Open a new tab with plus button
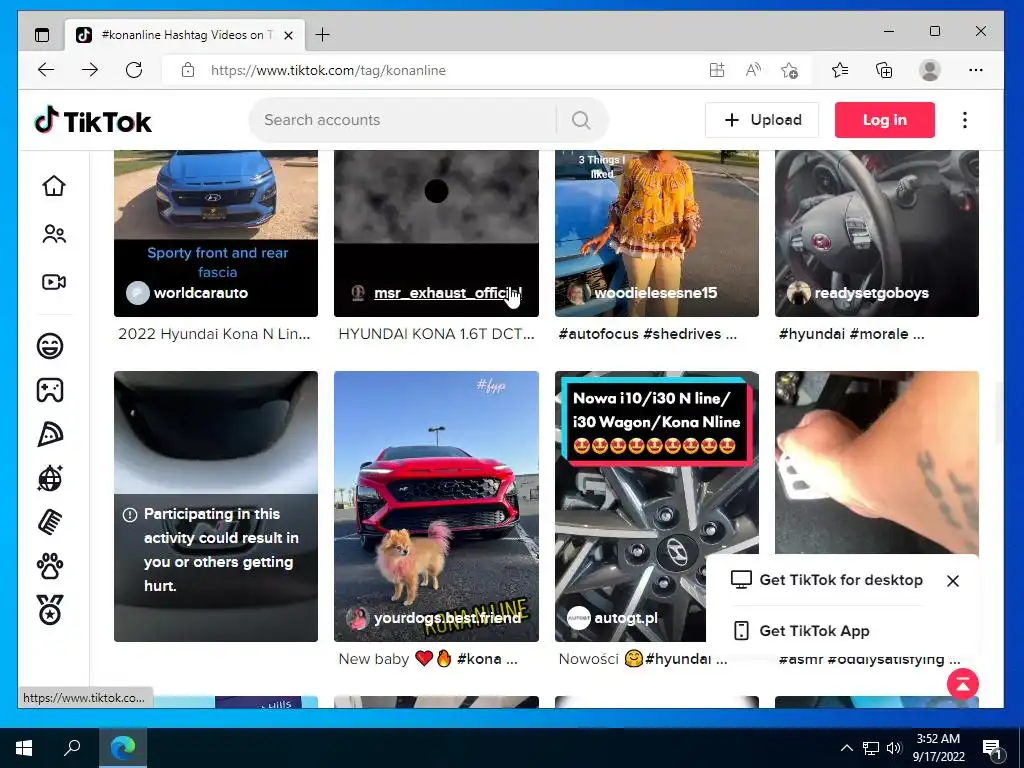The width and height of the screenshot is (1024, 768). 323,35
